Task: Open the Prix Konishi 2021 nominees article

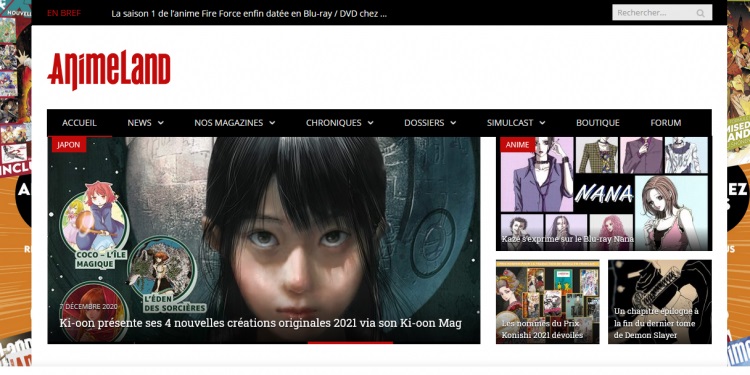Action: click(542, 329)
